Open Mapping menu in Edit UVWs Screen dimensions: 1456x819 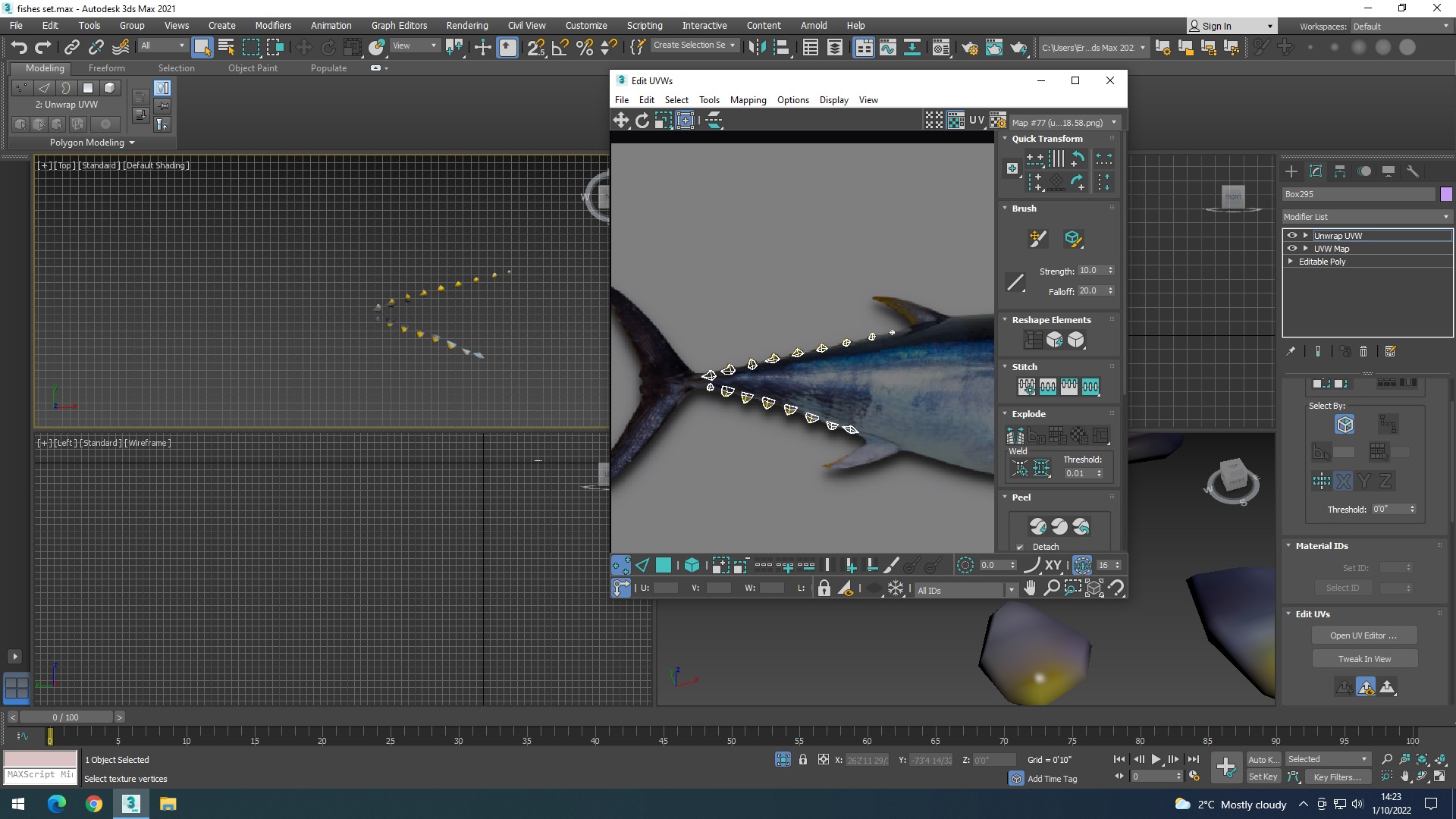[x=748, y=100]
